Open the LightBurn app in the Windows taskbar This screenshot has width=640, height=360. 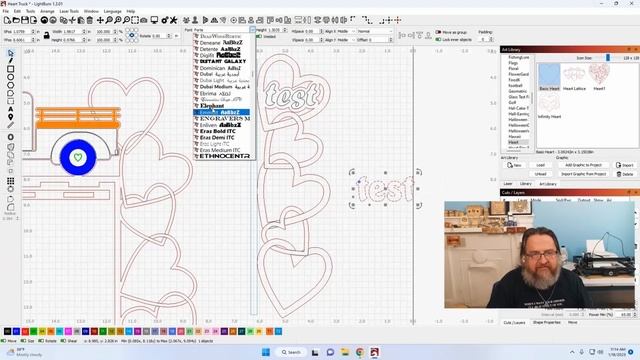[375, 352]
